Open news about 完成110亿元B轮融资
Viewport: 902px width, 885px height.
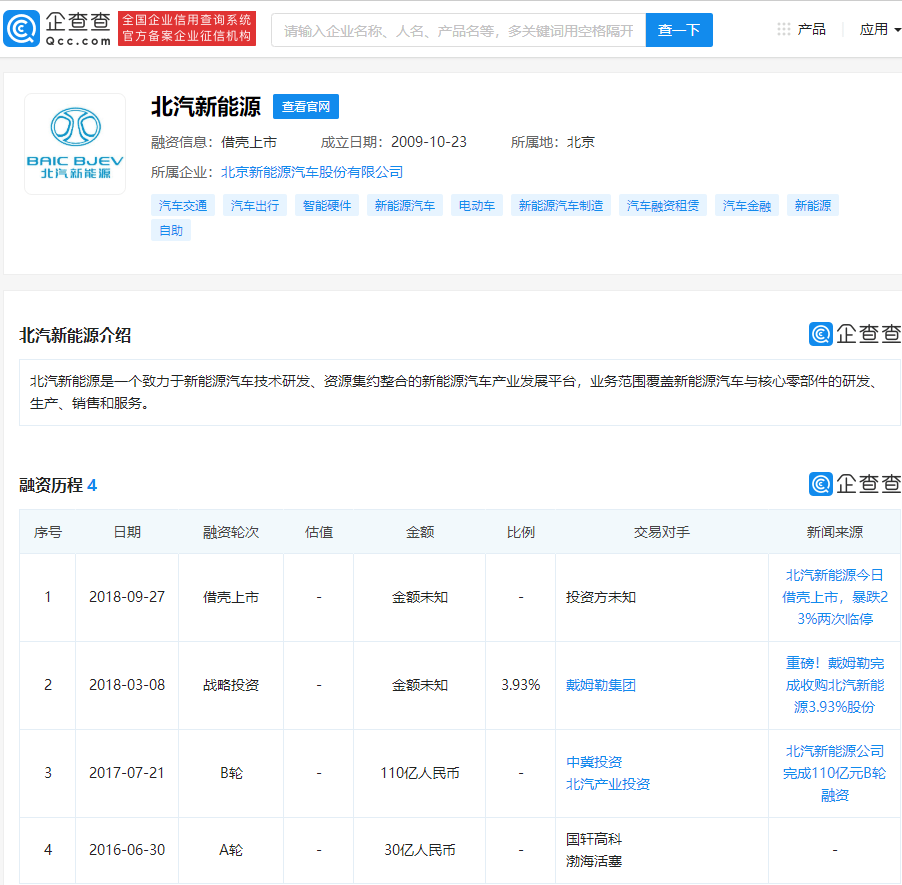coord(835,773)
